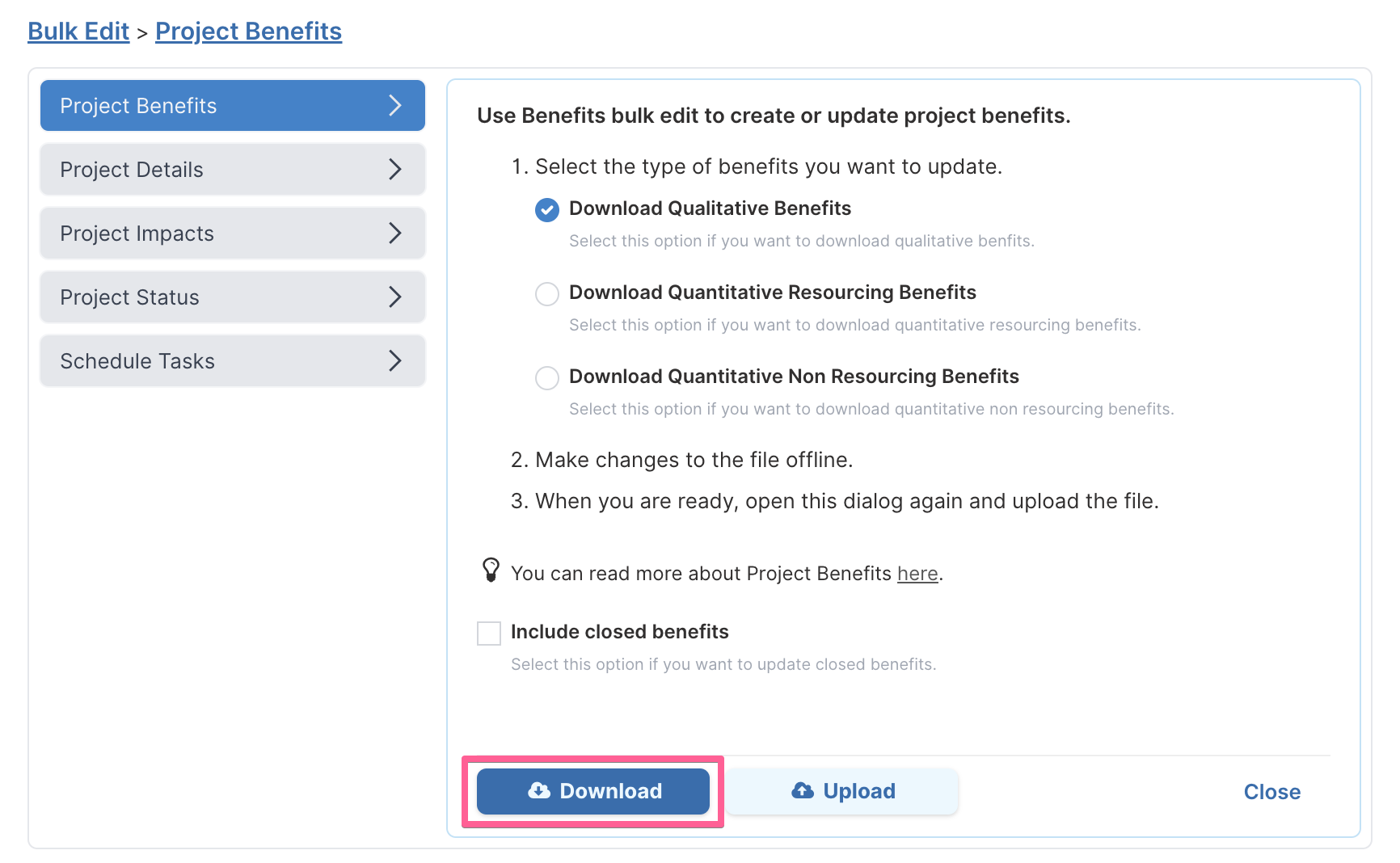Screen dimensions: 1400x863
Task: Go to Bulk Edit breadcrumb link
Action: 78,32
